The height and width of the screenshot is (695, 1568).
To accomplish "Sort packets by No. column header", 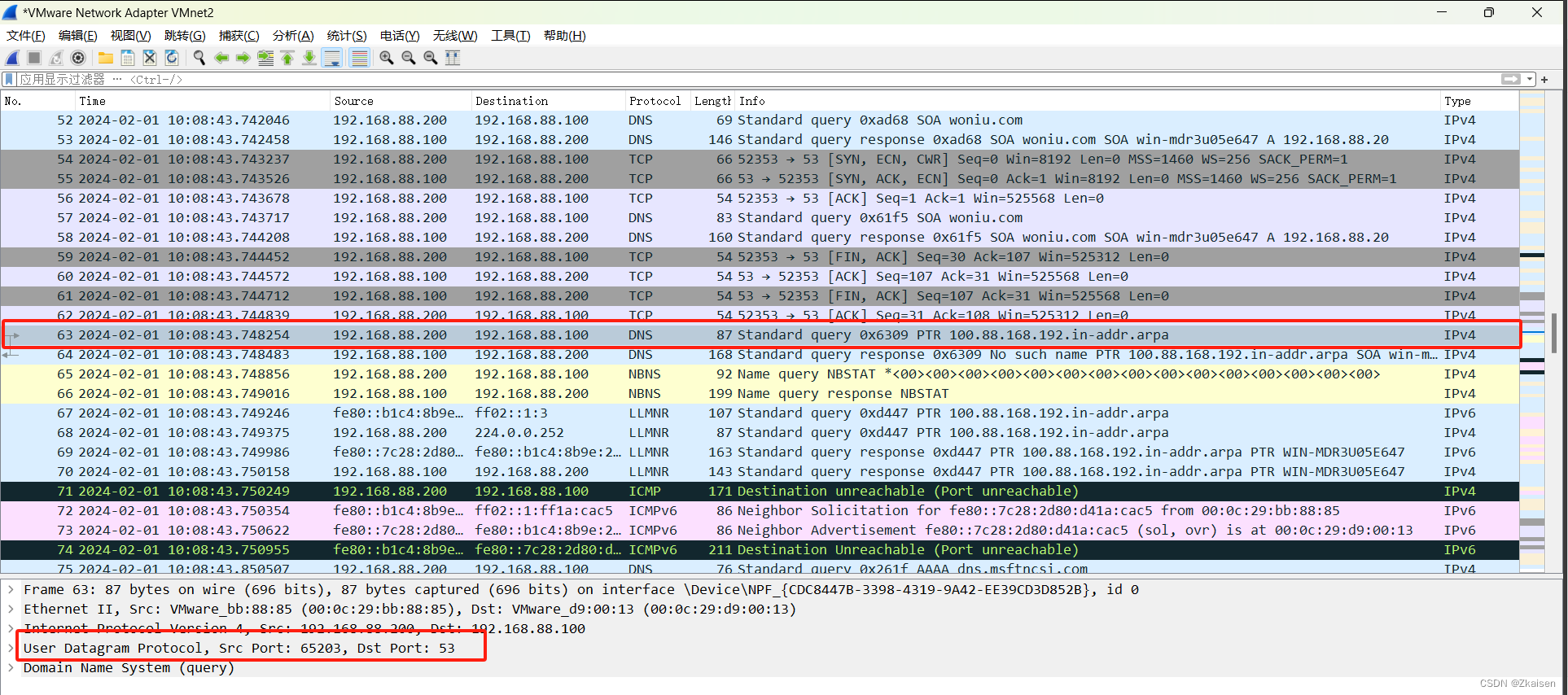I will (38, 101).
